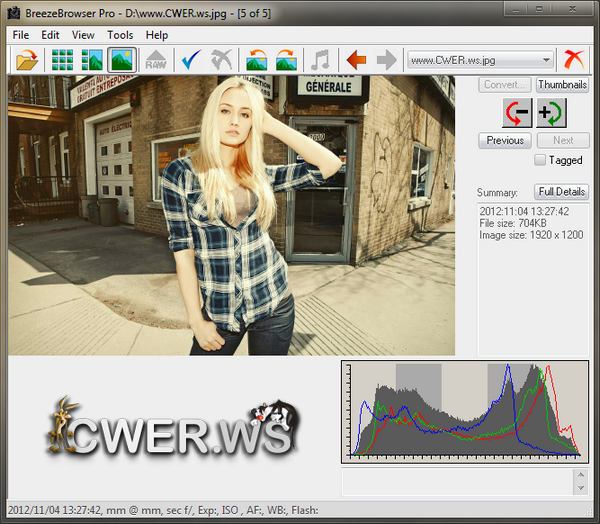The height and width of the screenshot is (524, 600).
Task: Select the thumbnails-with-preview view icon
Action: click(x=92, y=60)
